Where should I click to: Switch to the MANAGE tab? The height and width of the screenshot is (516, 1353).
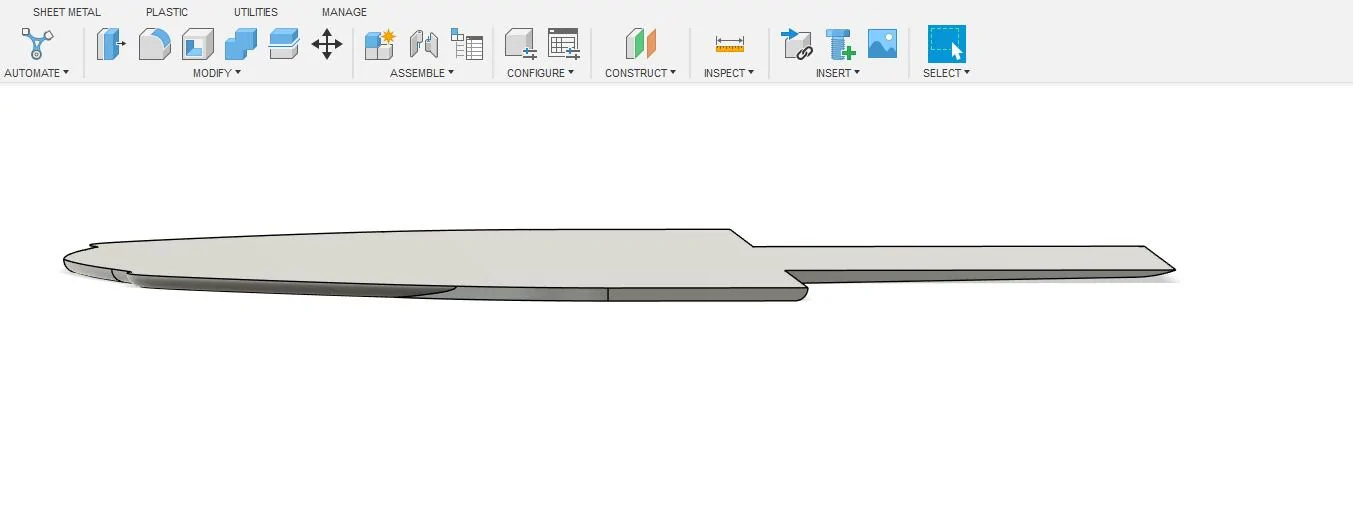[x=344, y=12]
